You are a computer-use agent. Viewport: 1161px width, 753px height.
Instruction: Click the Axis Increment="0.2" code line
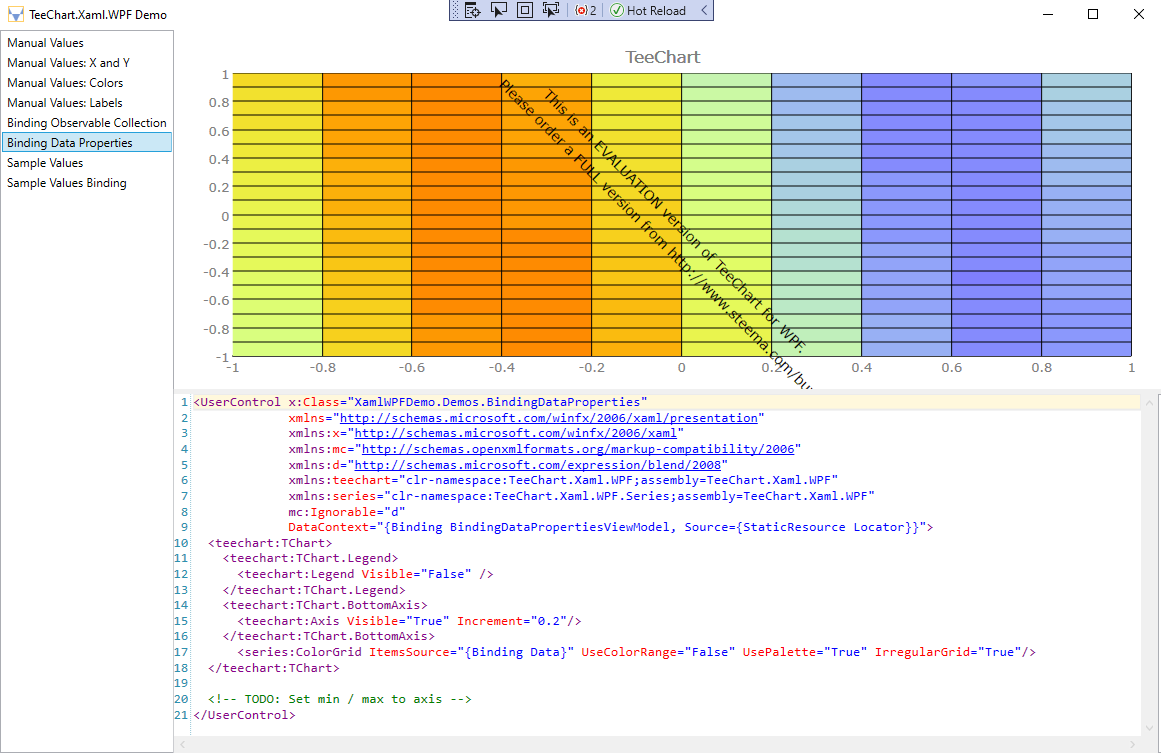point(409,621)
